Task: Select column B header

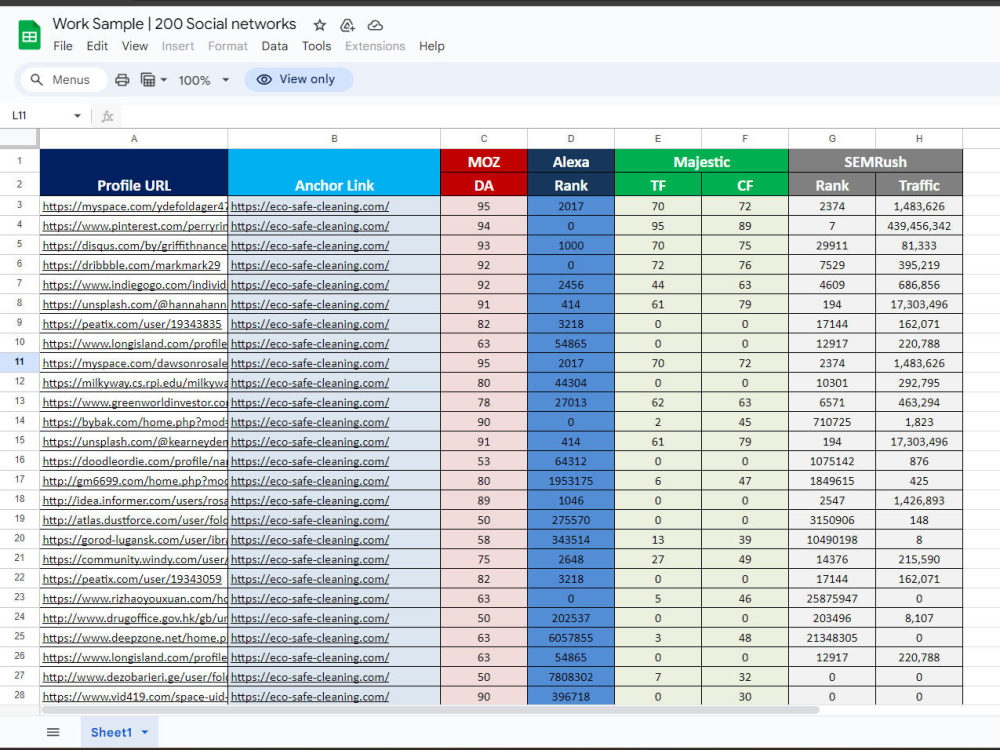Action: click(334, 138)
